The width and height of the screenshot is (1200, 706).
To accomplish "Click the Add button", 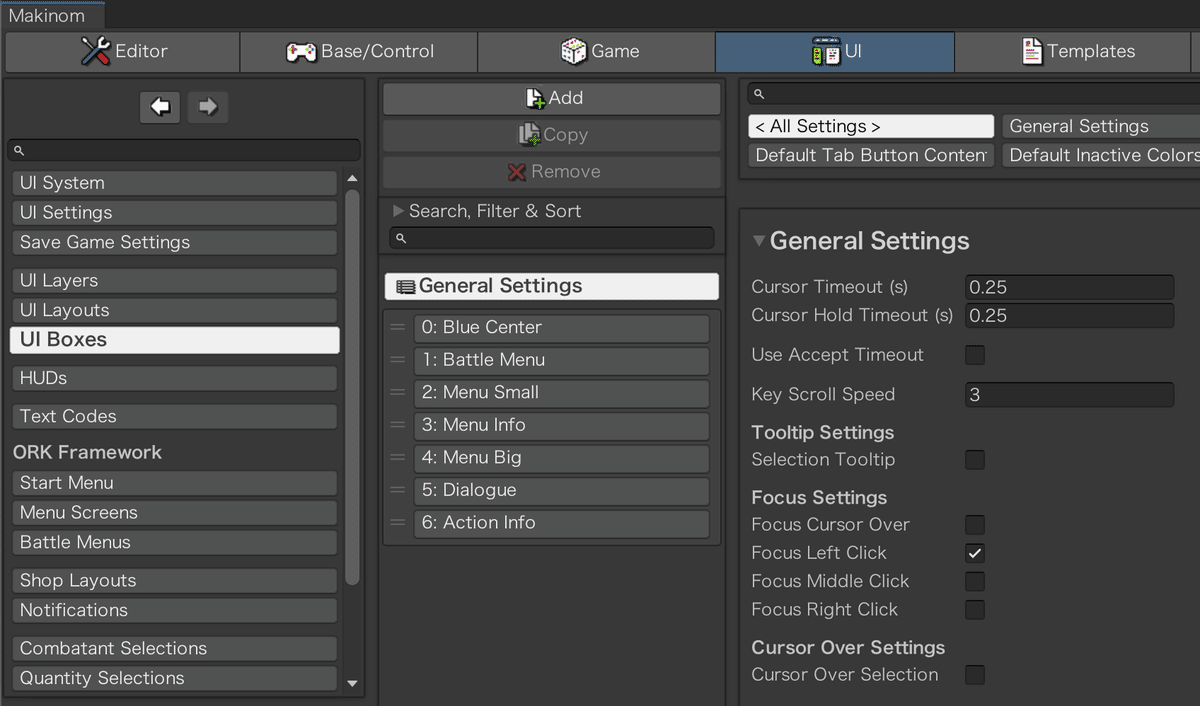I will tap(552, 98).
